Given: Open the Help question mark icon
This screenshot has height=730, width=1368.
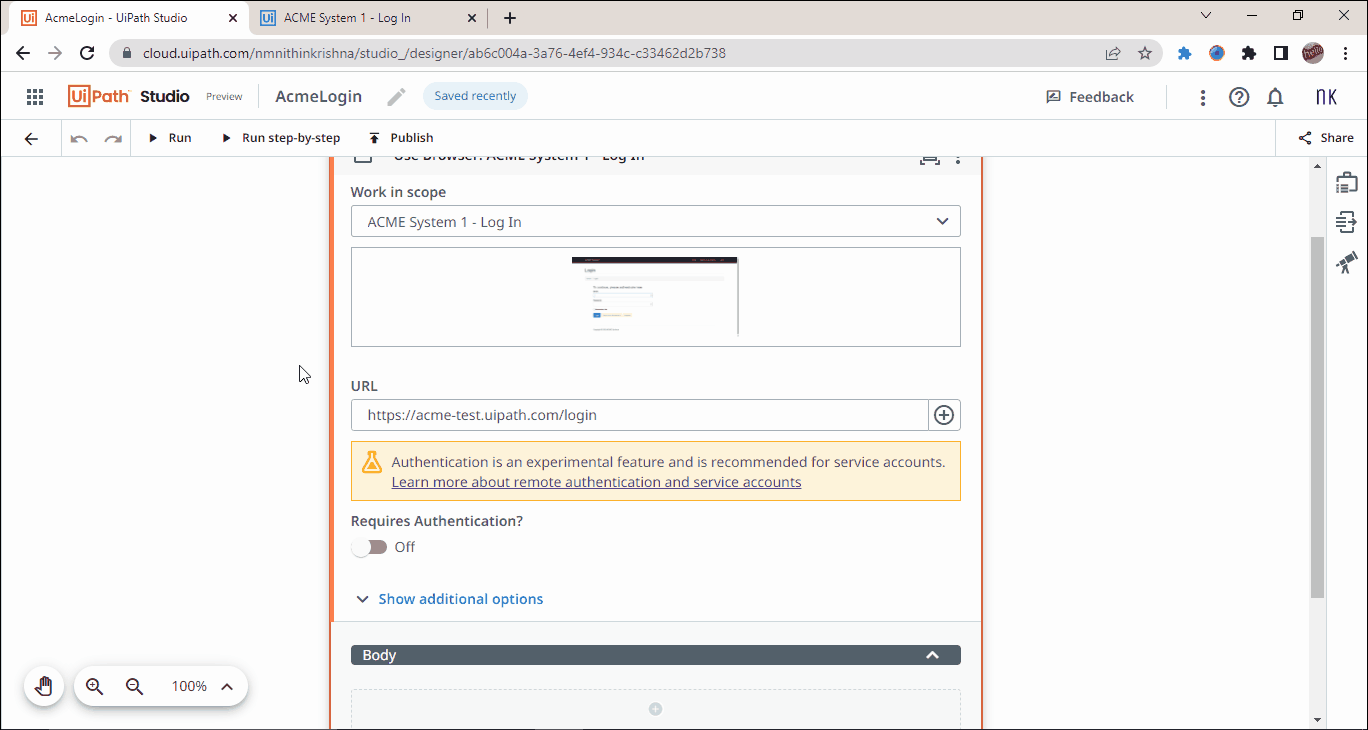Looking at the screenshot, I should [x=1239, y=97].
